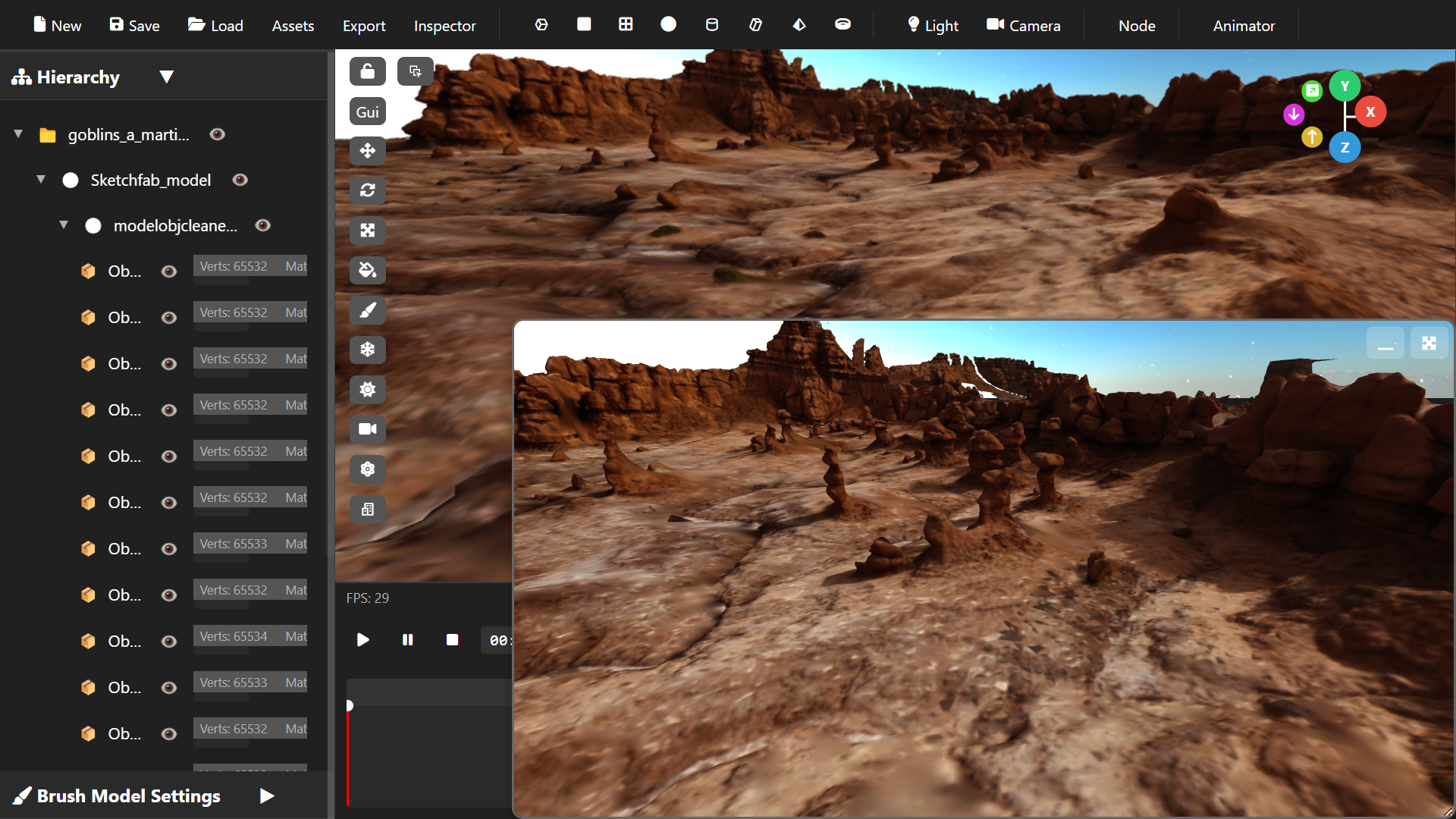Expand the Brush Model Settings panel
1456x819 pixels.
tap(266, 795)
